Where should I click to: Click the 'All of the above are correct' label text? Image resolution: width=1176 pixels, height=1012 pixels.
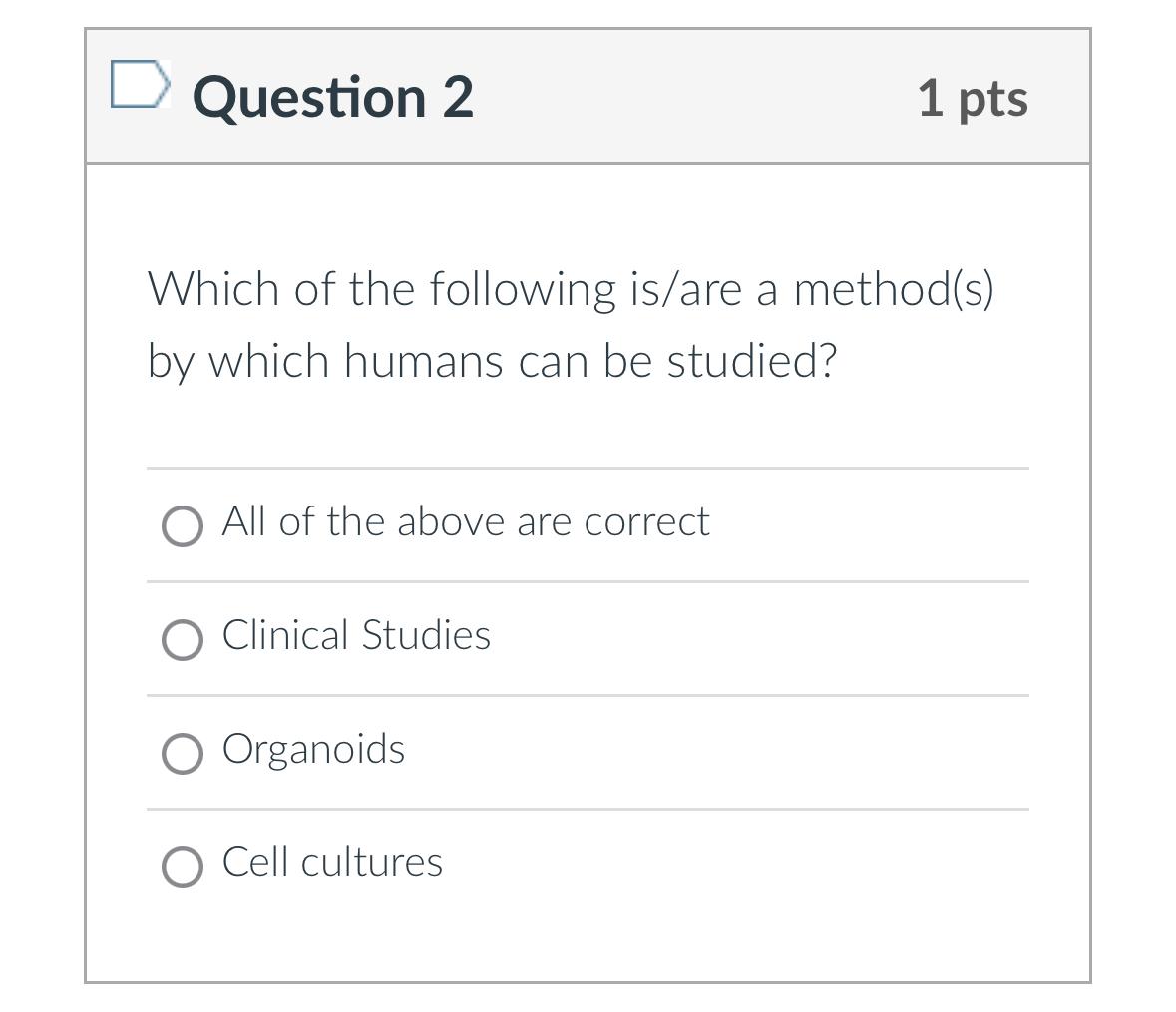point(466,520)
